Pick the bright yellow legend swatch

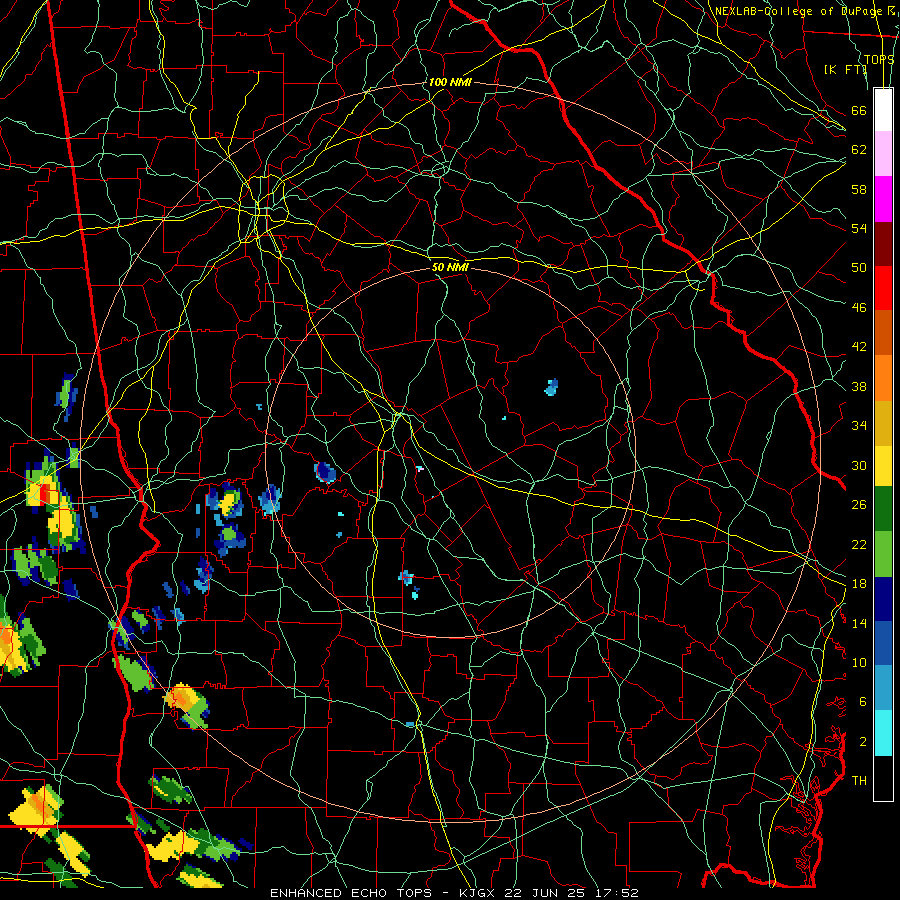[883, 465]
